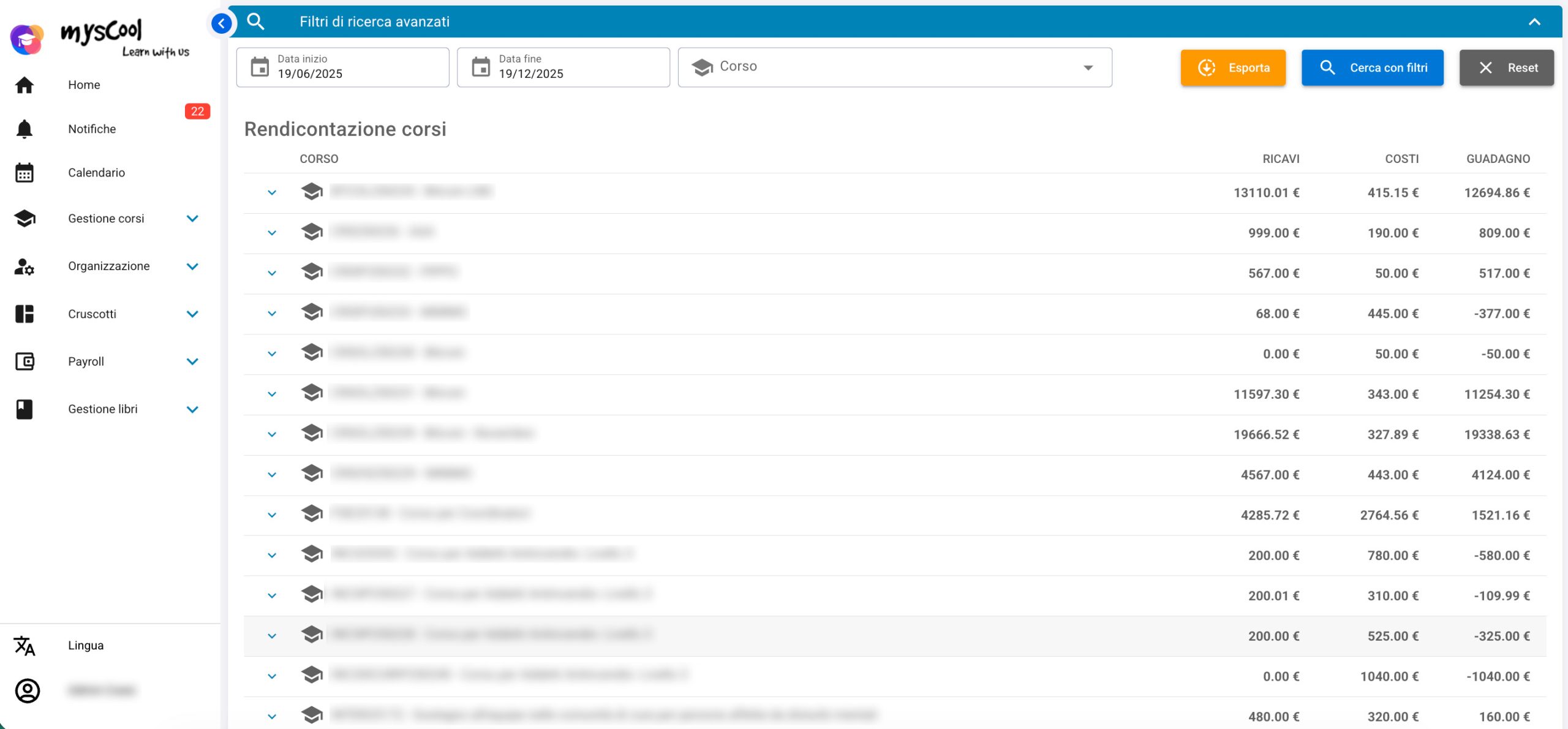Image resolution: width=1568 pixels, height=729 pixels.
Task: Collapse sidebar with blue arrow button
Action: [221, 24]
